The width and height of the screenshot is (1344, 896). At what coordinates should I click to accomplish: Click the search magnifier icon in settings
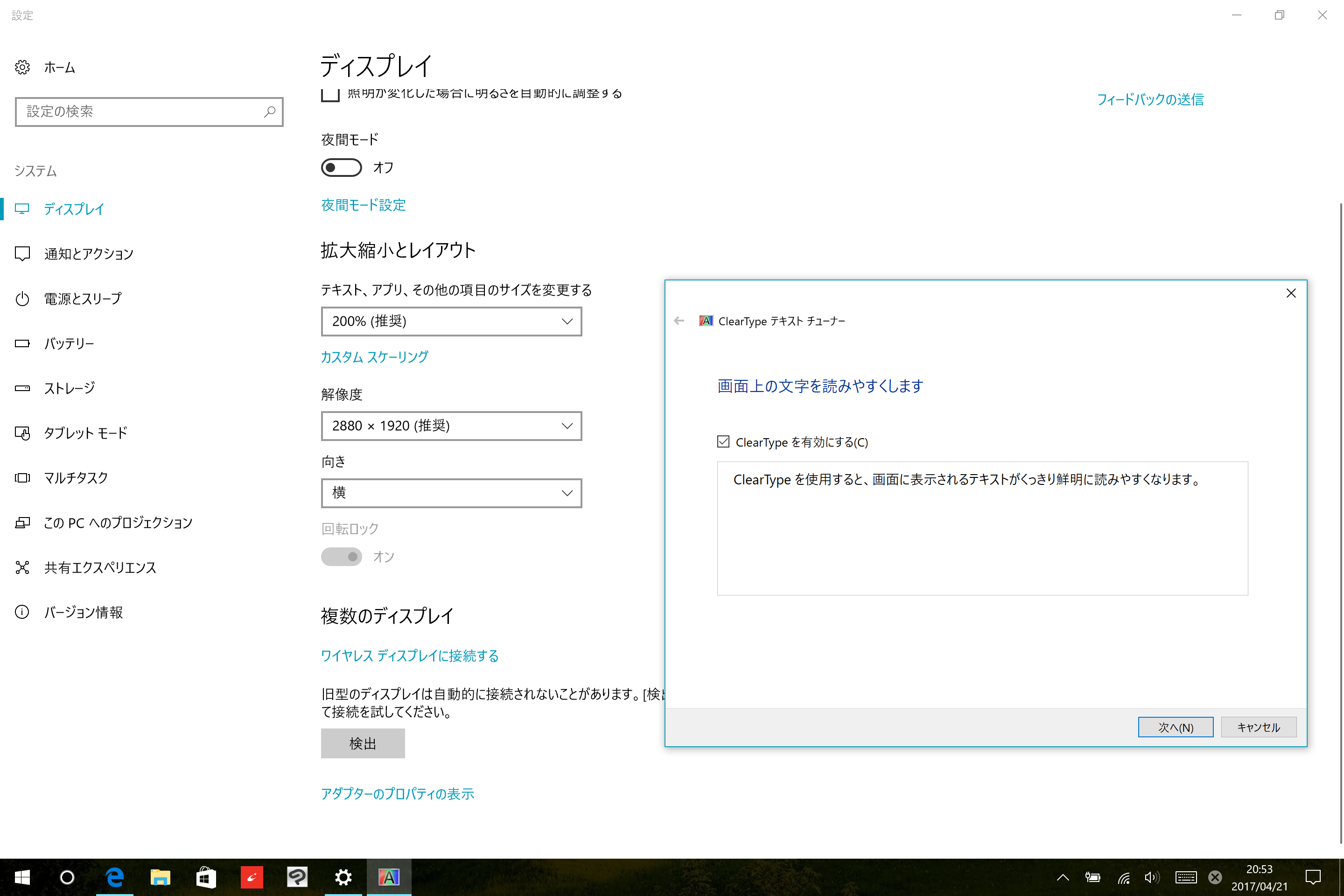(270, 112)
